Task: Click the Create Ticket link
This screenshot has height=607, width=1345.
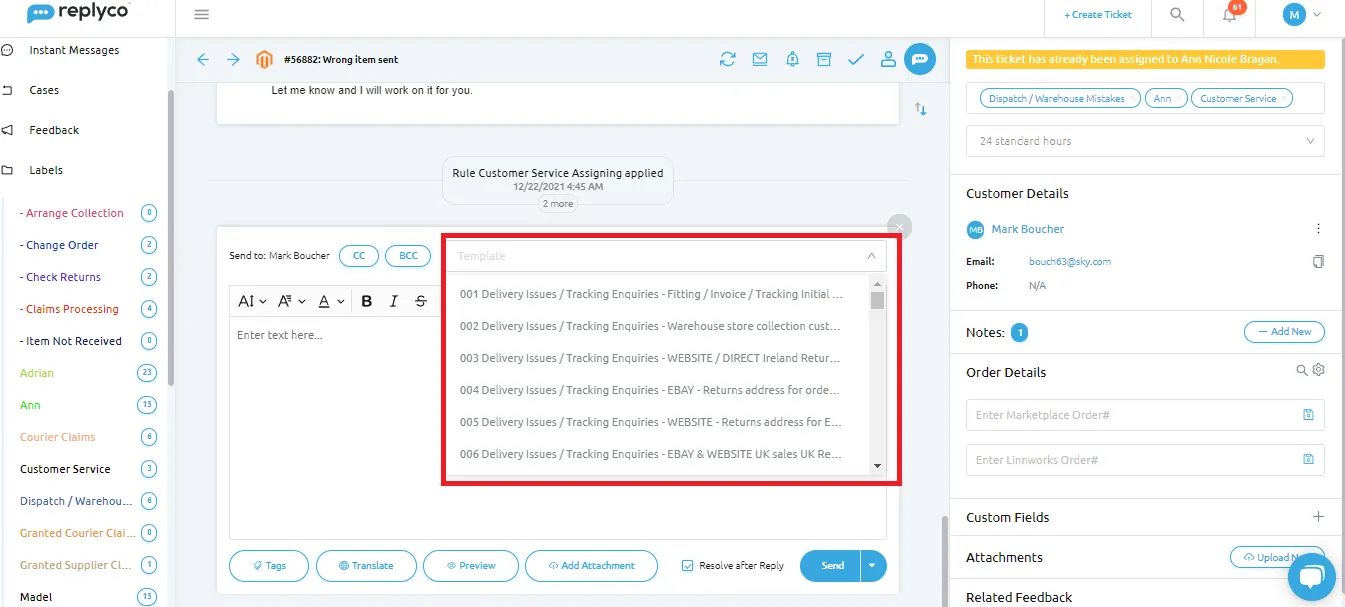Action: (1098, 15)
